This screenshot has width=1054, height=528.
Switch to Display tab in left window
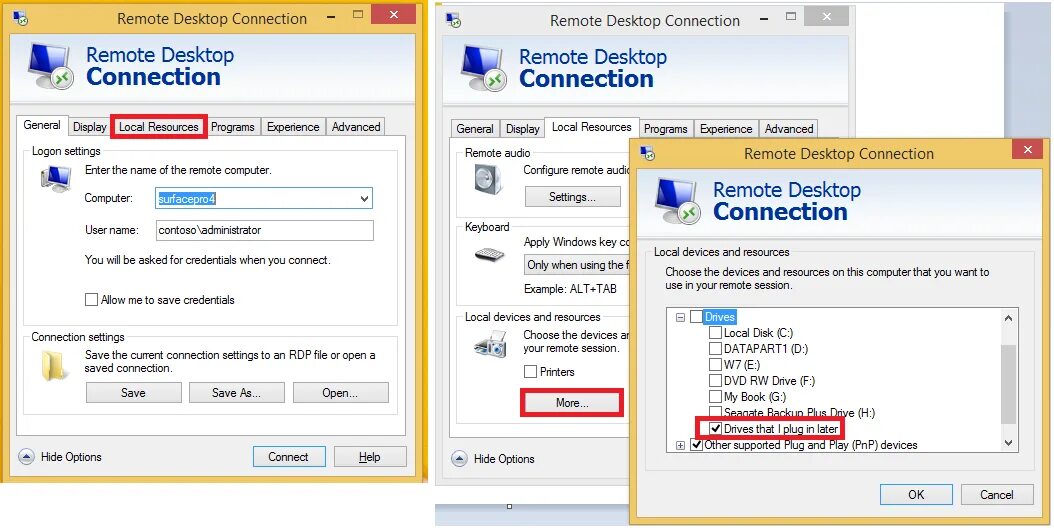(x=89, y=126)
